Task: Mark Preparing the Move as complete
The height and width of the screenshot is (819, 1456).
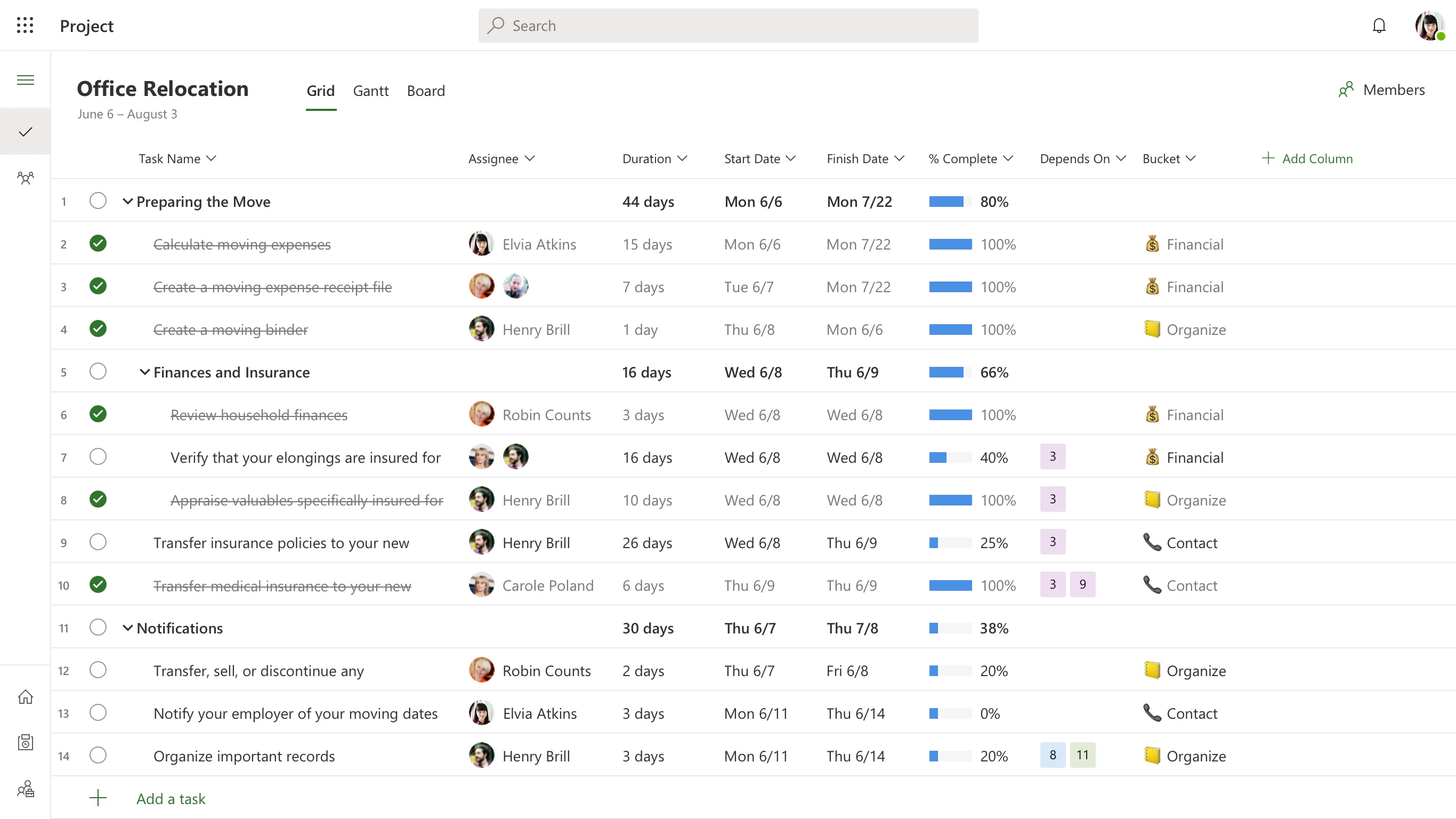Action: point(98,201)
